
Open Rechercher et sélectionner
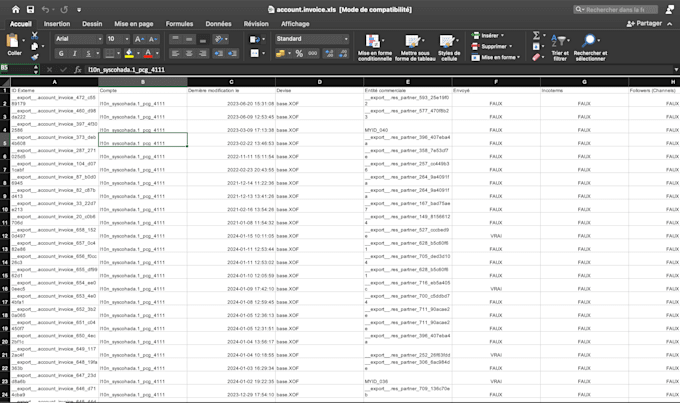(x=590, y=48)
